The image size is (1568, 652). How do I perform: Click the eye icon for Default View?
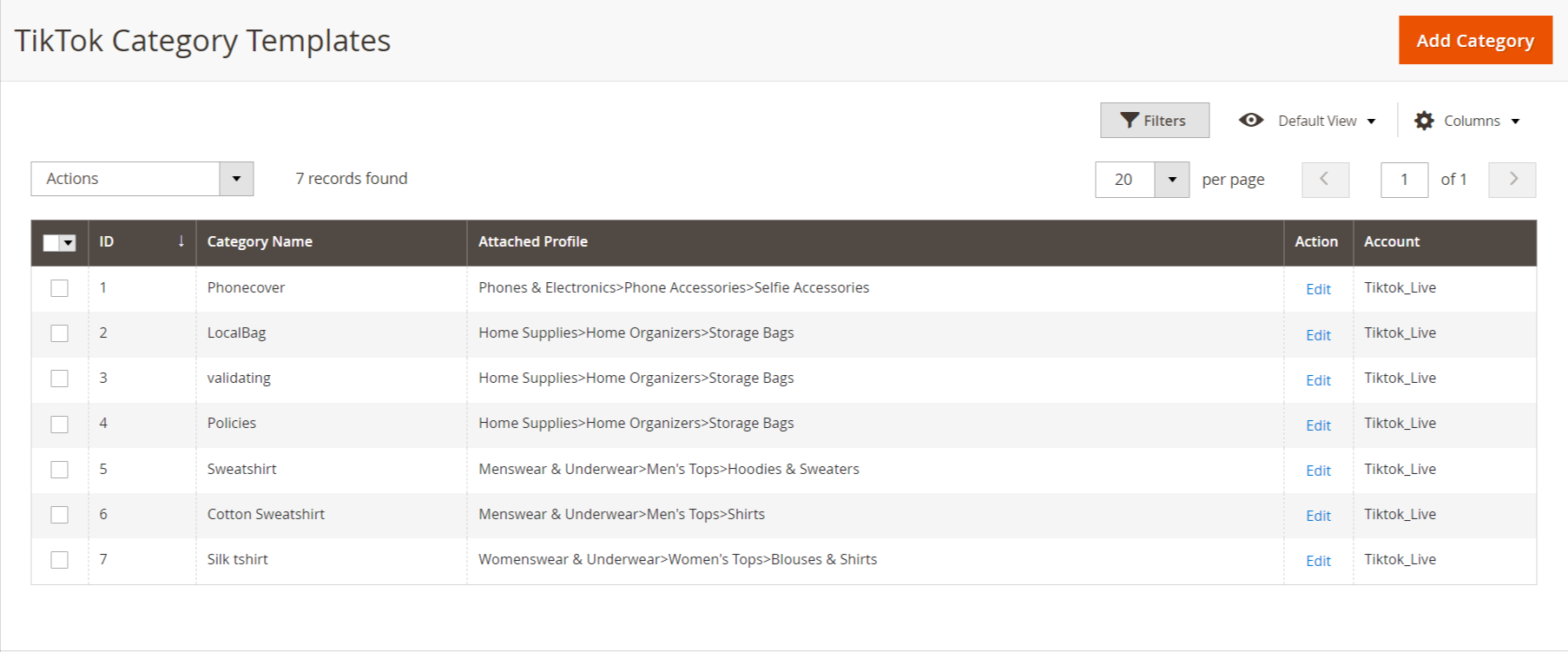[1250, 121]
